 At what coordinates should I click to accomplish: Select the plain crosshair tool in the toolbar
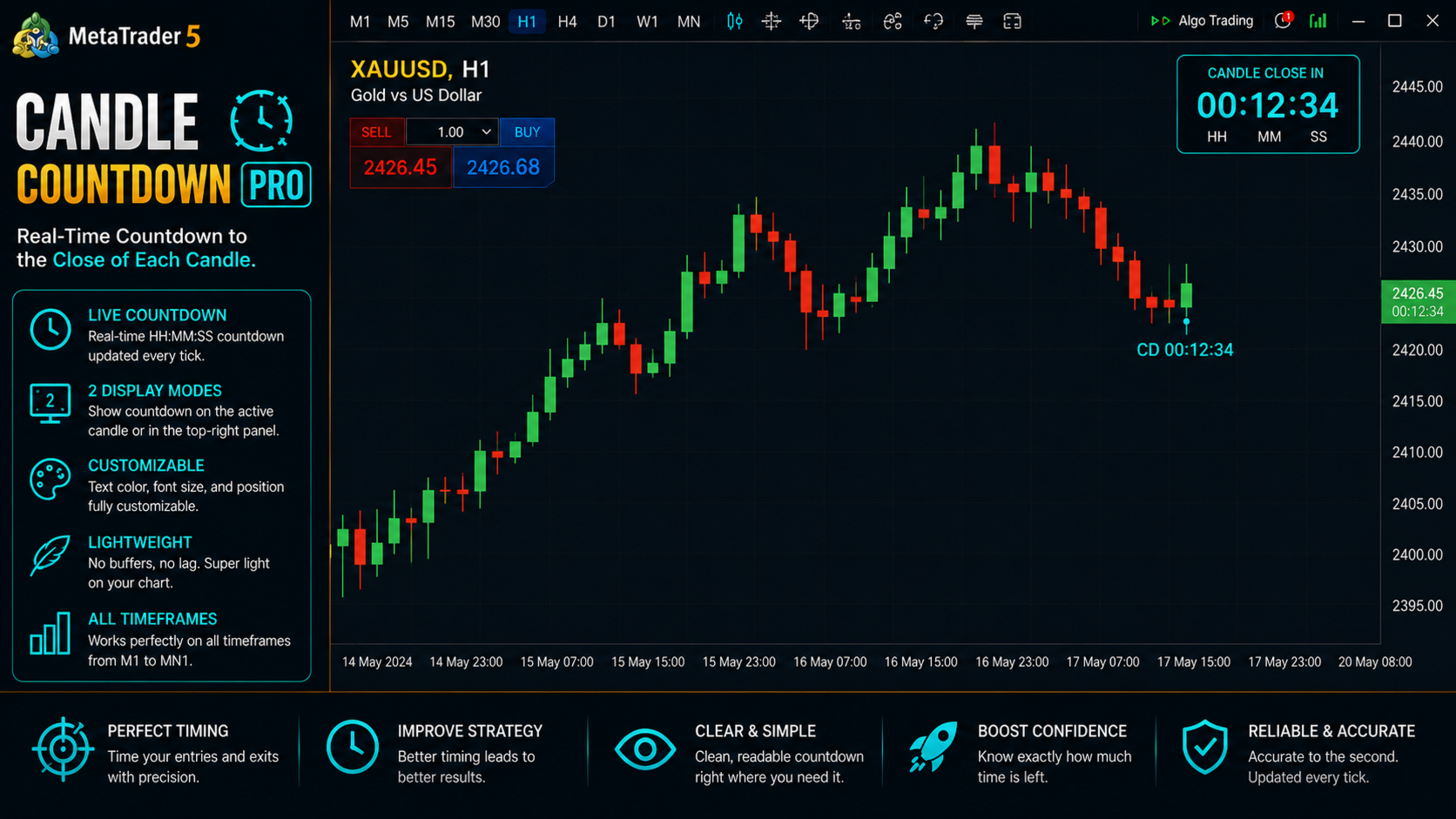(x=772, y=21)
